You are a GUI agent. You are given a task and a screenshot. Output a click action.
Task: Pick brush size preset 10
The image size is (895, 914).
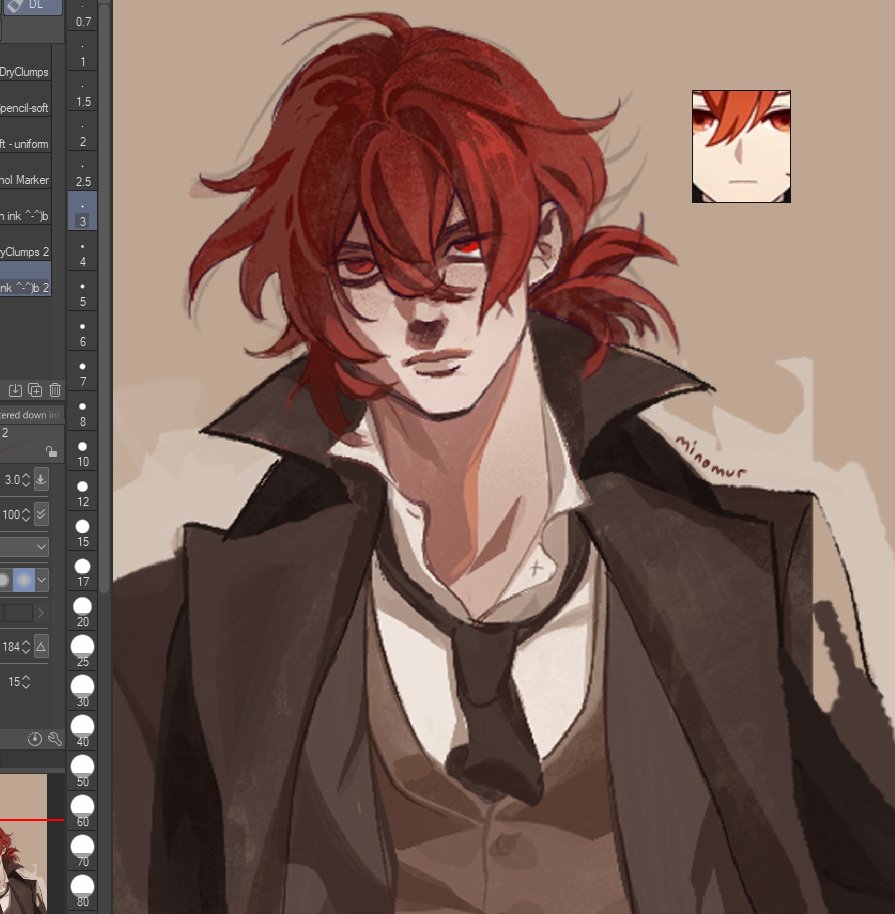tap(83, 452)
